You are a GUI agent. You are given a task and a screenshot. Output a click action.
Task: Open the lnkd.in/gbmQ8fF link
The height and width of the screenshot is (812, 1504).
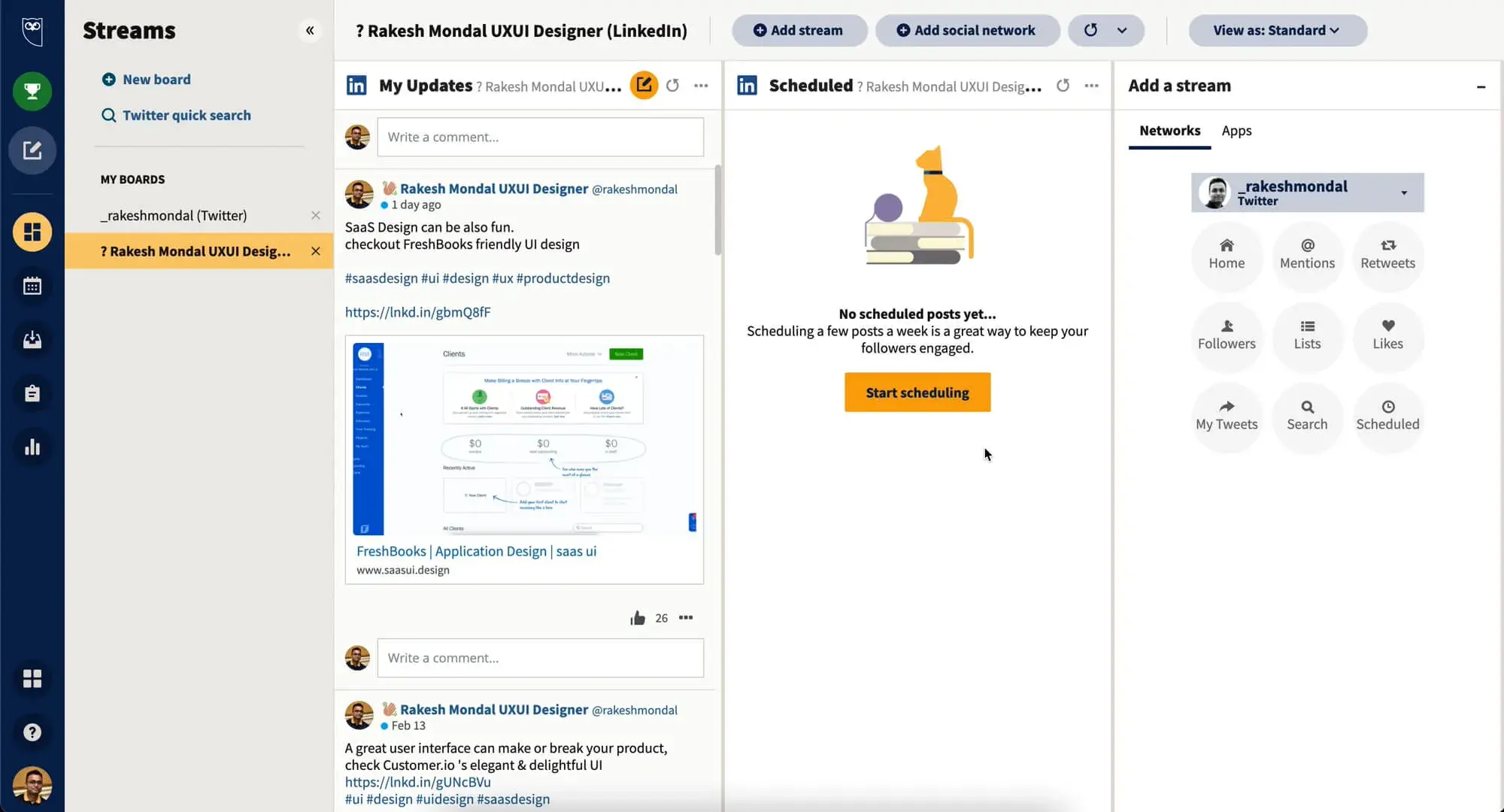point(417,312)
